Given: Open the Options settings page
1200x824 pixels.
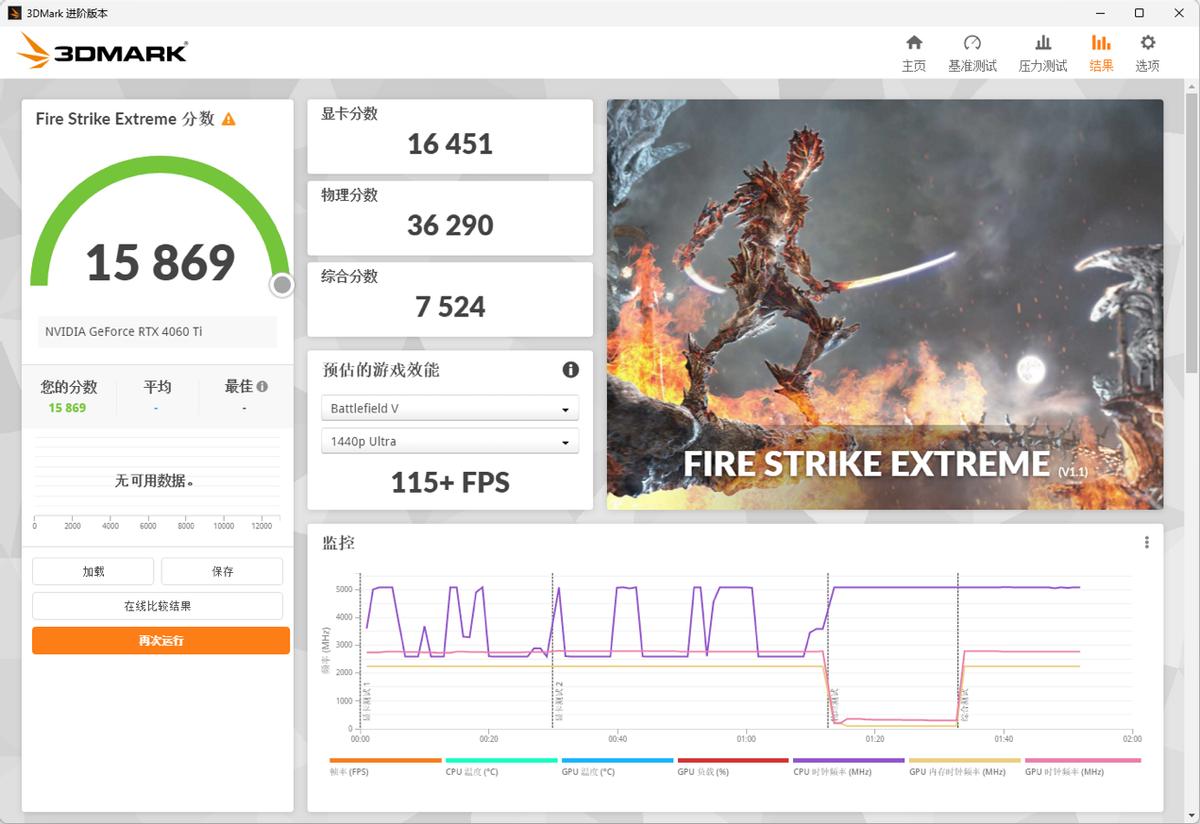Looking at the screenshot, I should (1146, 52).
